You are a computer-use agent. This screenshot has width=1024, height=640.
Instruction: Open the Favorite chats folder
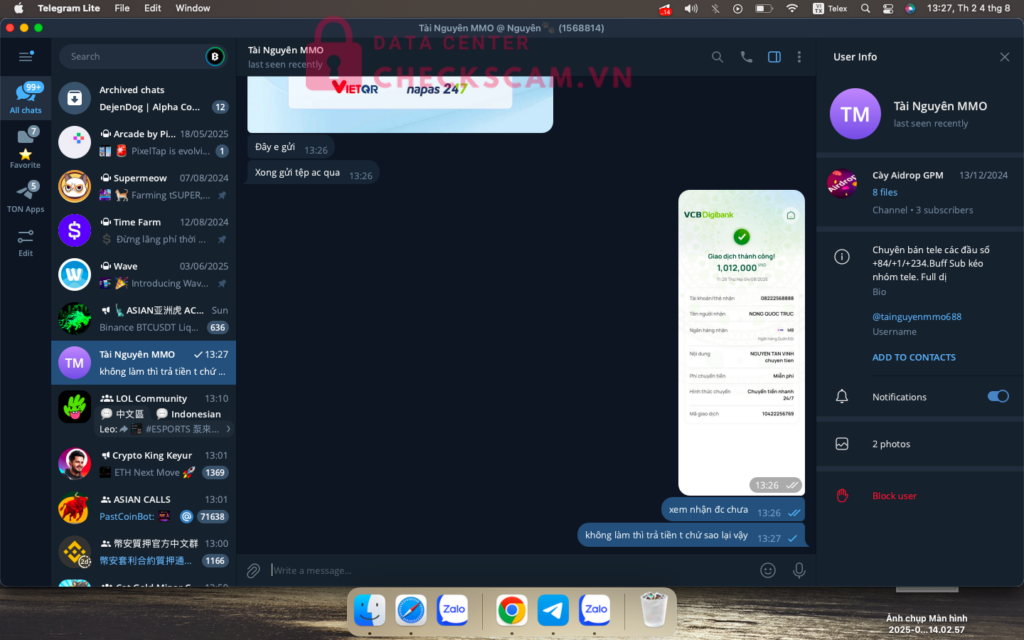coord(25,148)
